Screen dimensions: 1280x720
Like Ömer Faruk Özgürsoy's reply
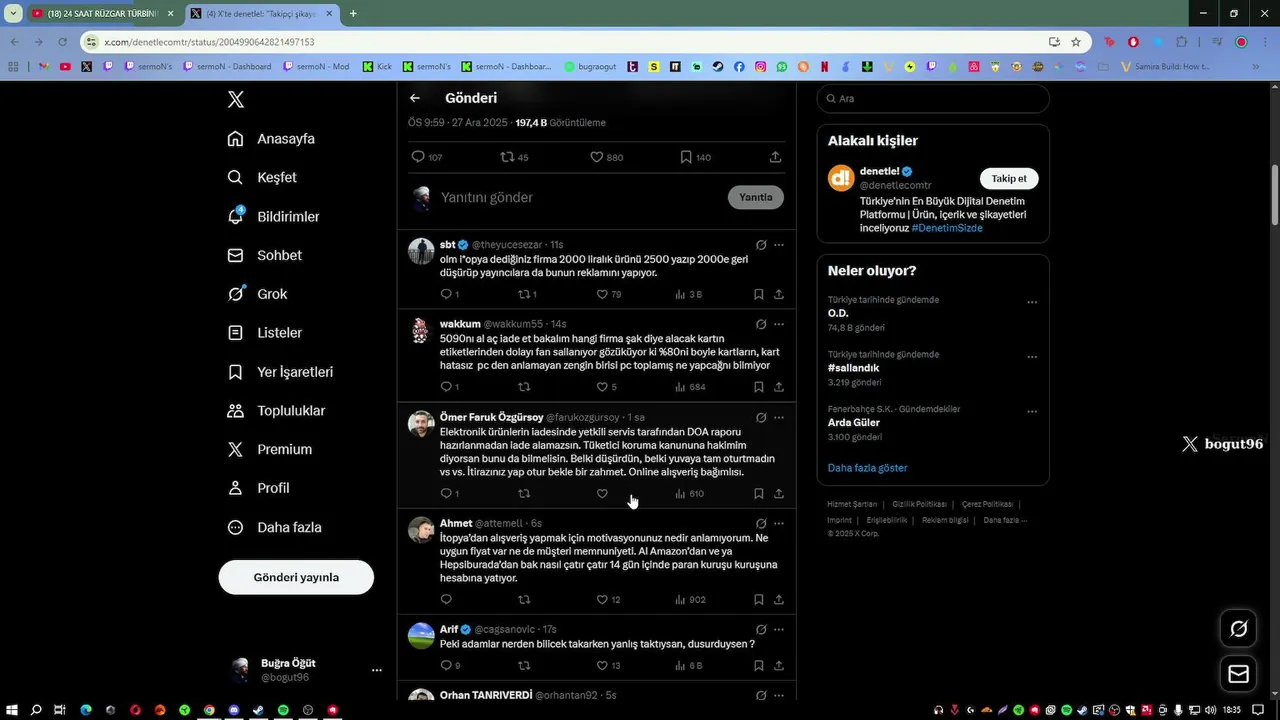tap(602, 493)
